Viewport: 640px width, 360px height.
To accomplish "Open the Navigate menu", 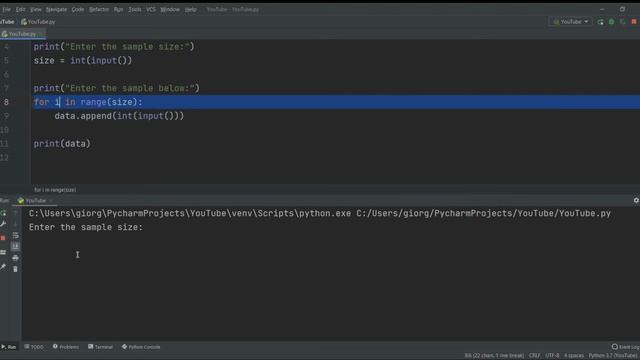I will (56, 9).
